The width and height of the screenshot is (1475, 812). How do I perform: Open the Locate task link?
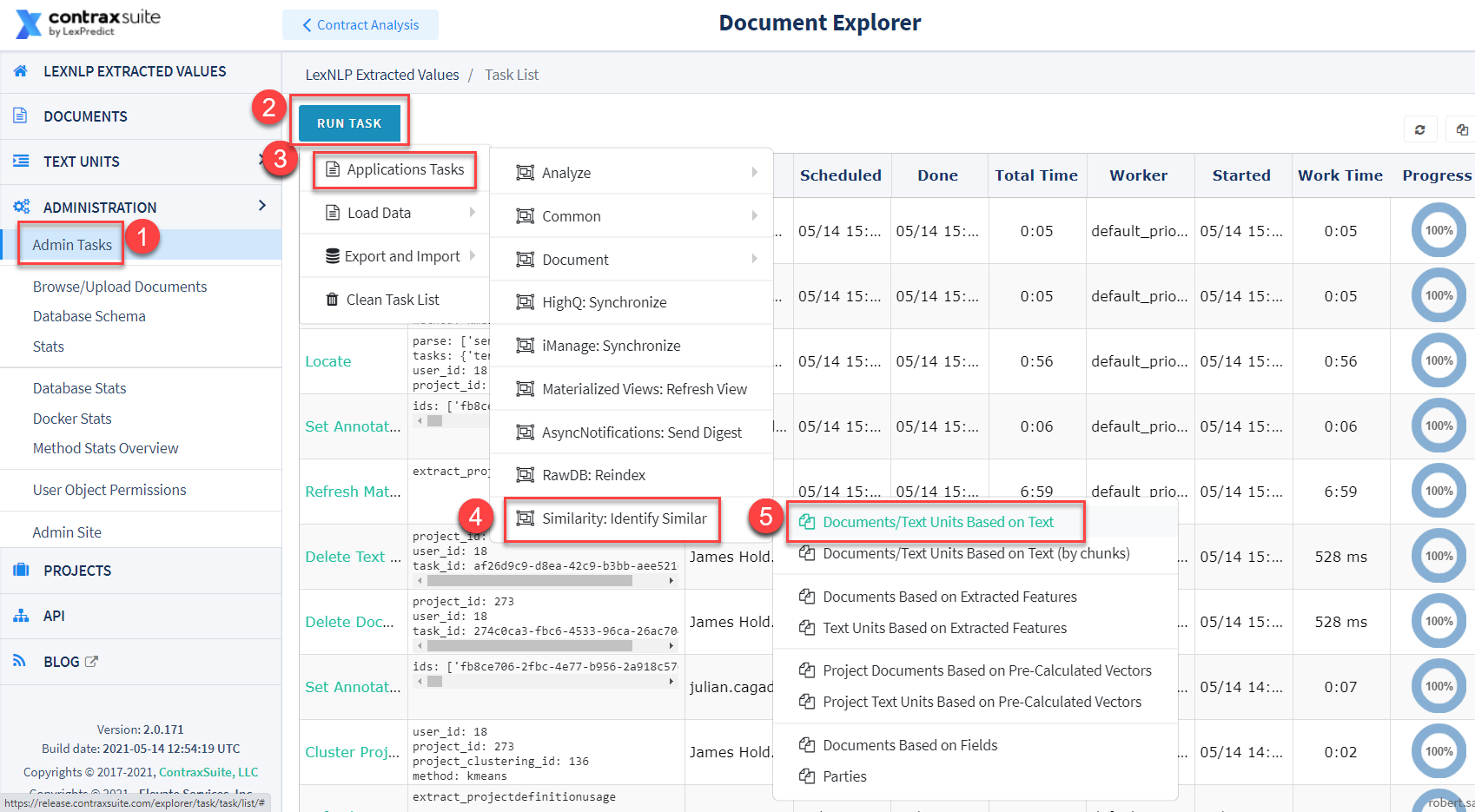tap(328, 361)
